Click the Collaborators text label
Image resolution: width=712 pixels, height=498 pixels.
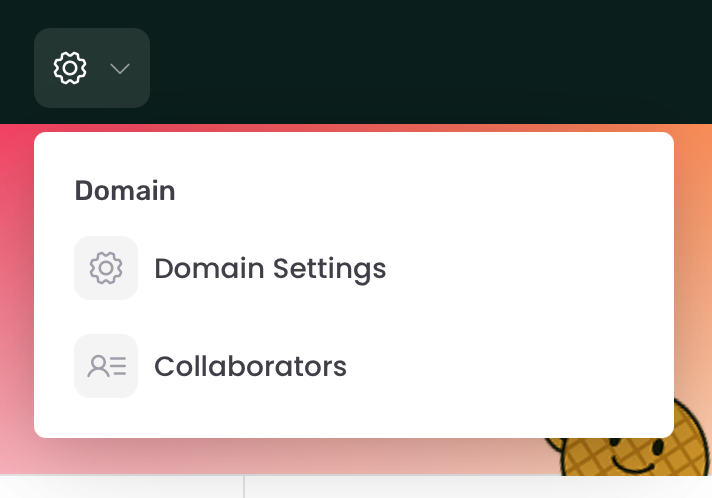[x=250, y=366]
